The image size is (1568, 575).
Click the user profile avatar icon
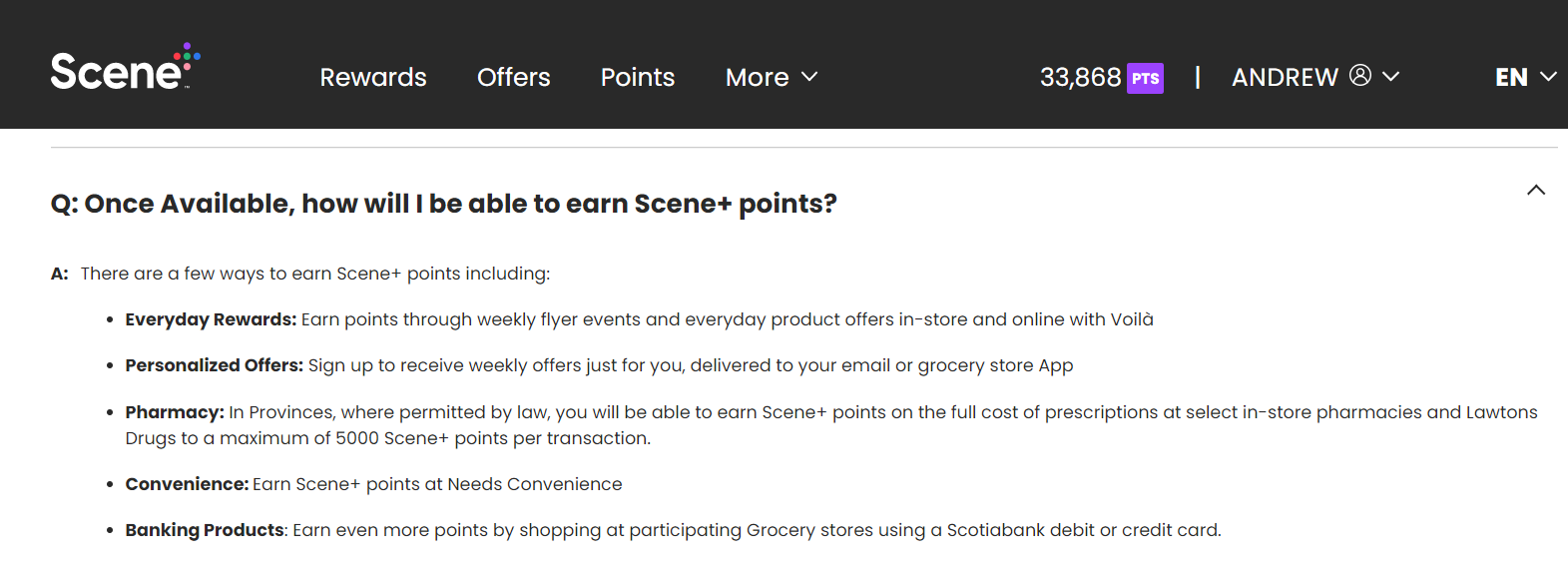(1360, 75)
